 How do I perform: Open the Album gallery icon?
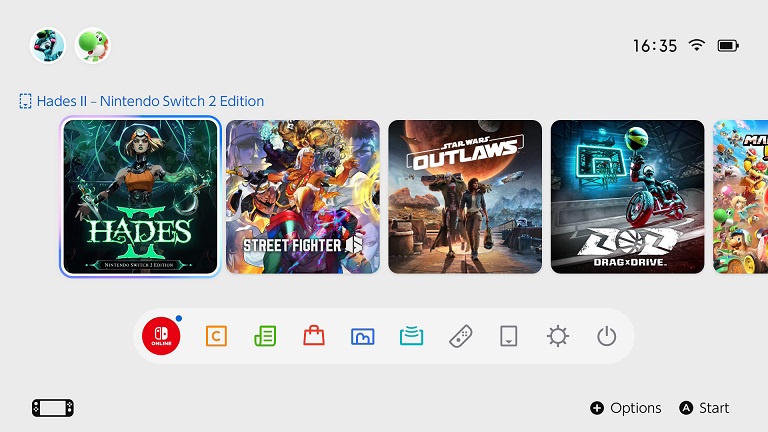pyautogui.click(x=362, y=336)
